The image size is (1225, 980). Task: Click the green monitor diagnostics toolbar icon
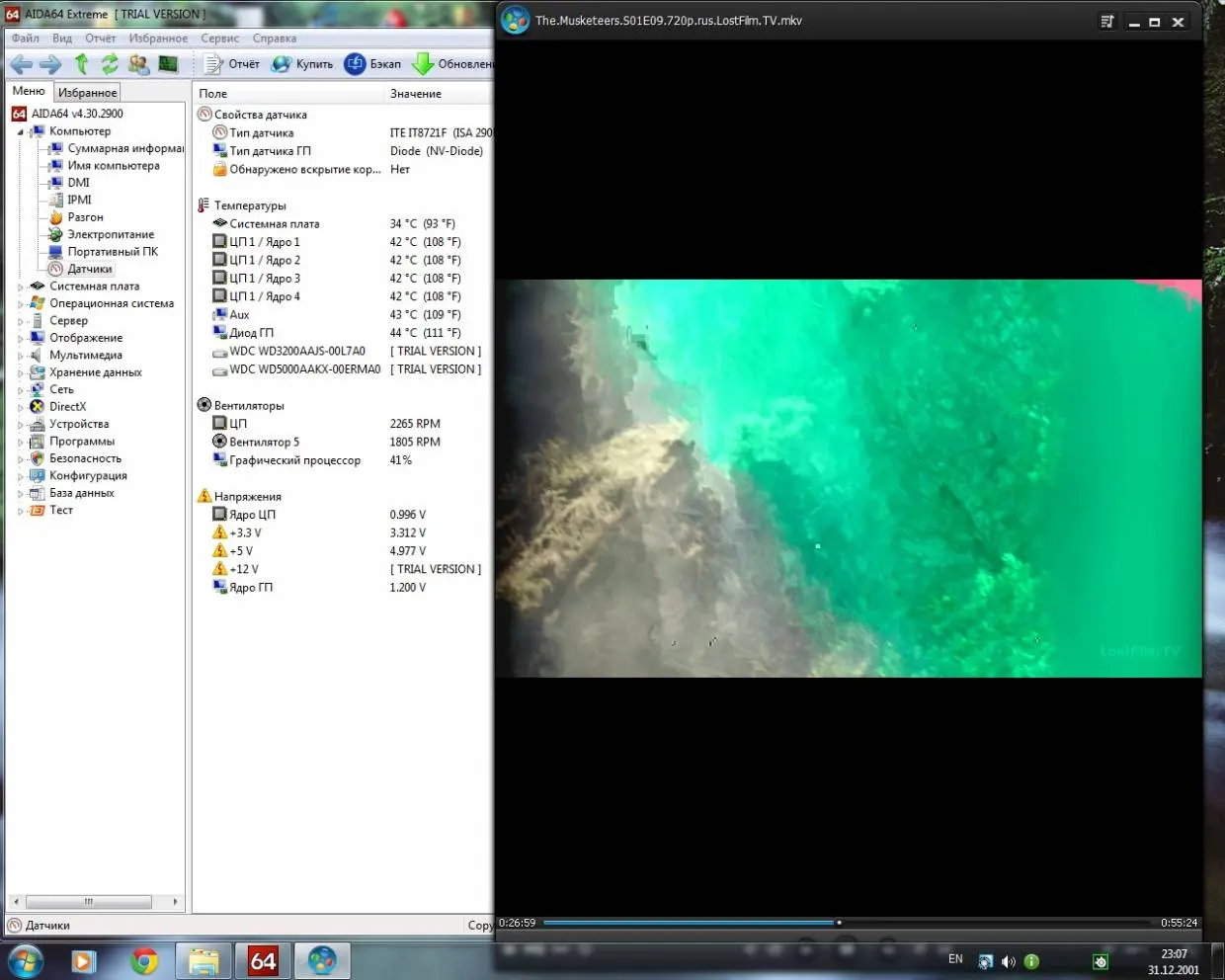click(168, 64)
